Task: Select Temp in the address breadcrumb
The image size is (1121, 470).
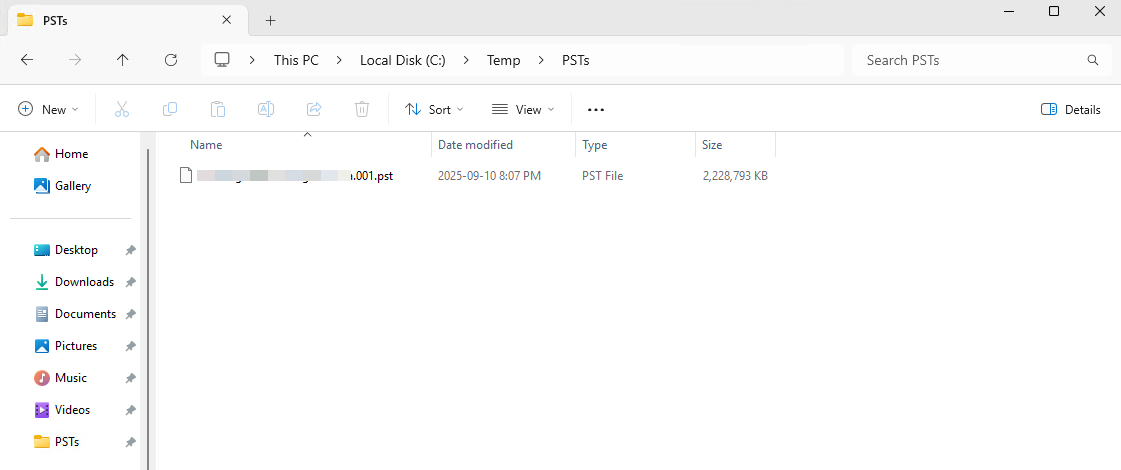Action: 503,60
